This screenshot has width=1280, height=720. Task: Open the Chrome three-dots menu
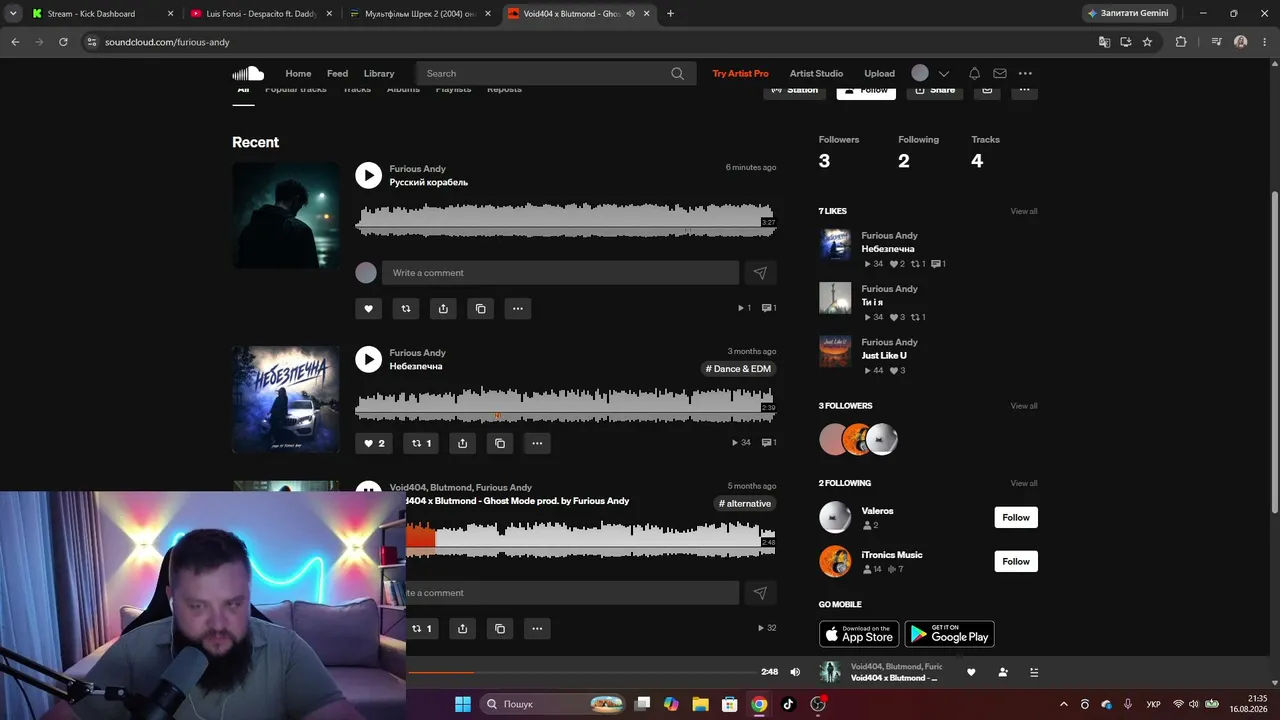pos(1264,42)
